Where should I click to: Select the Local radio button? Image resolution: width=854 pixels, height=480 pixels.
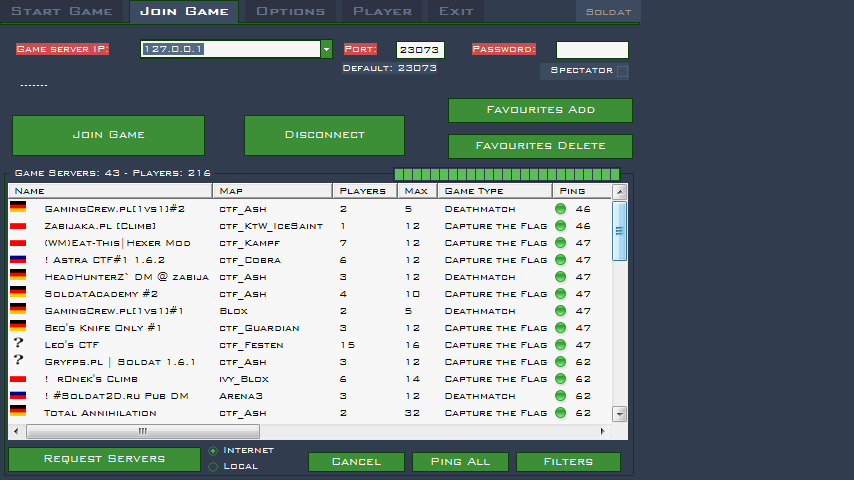pos(213,466)
